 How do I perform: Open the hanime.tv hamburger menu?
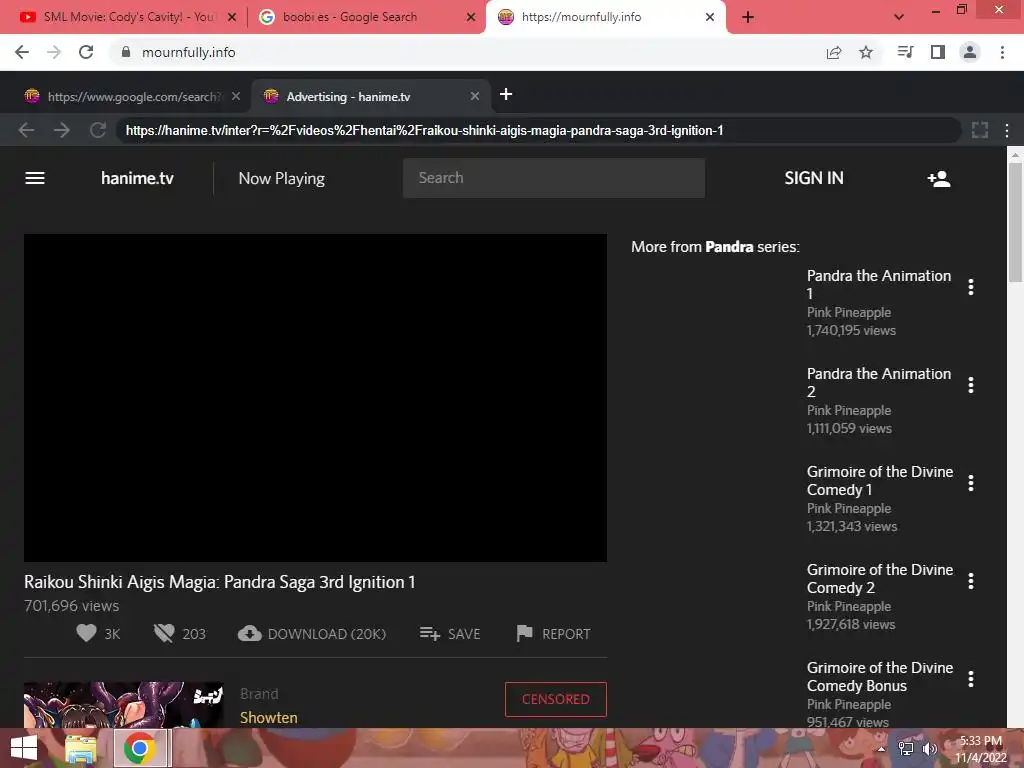pyautogui.click(x=35, y=178)
